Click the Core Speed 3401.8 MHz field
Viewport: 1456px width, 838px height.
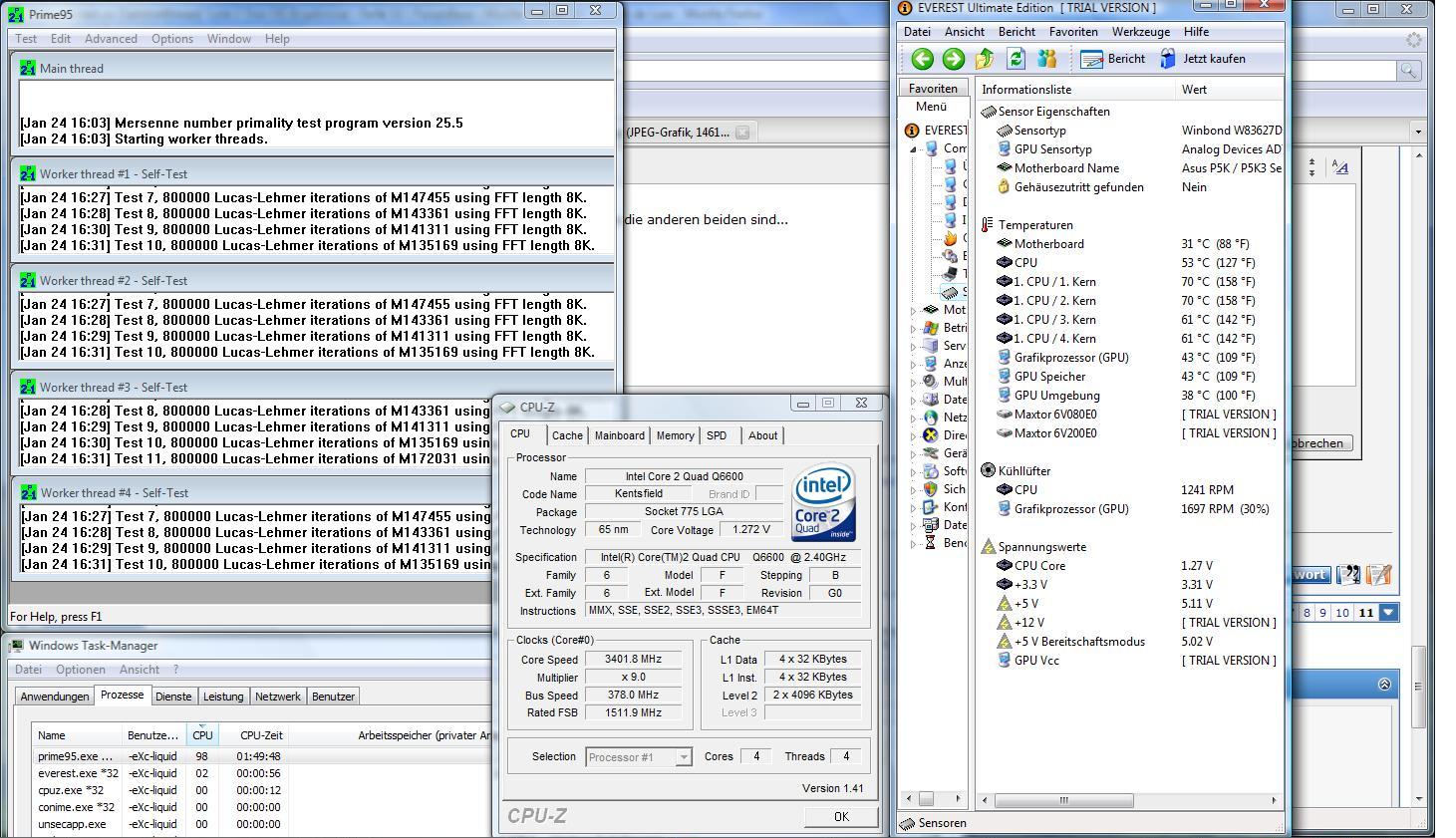click(x=635, y=660)
